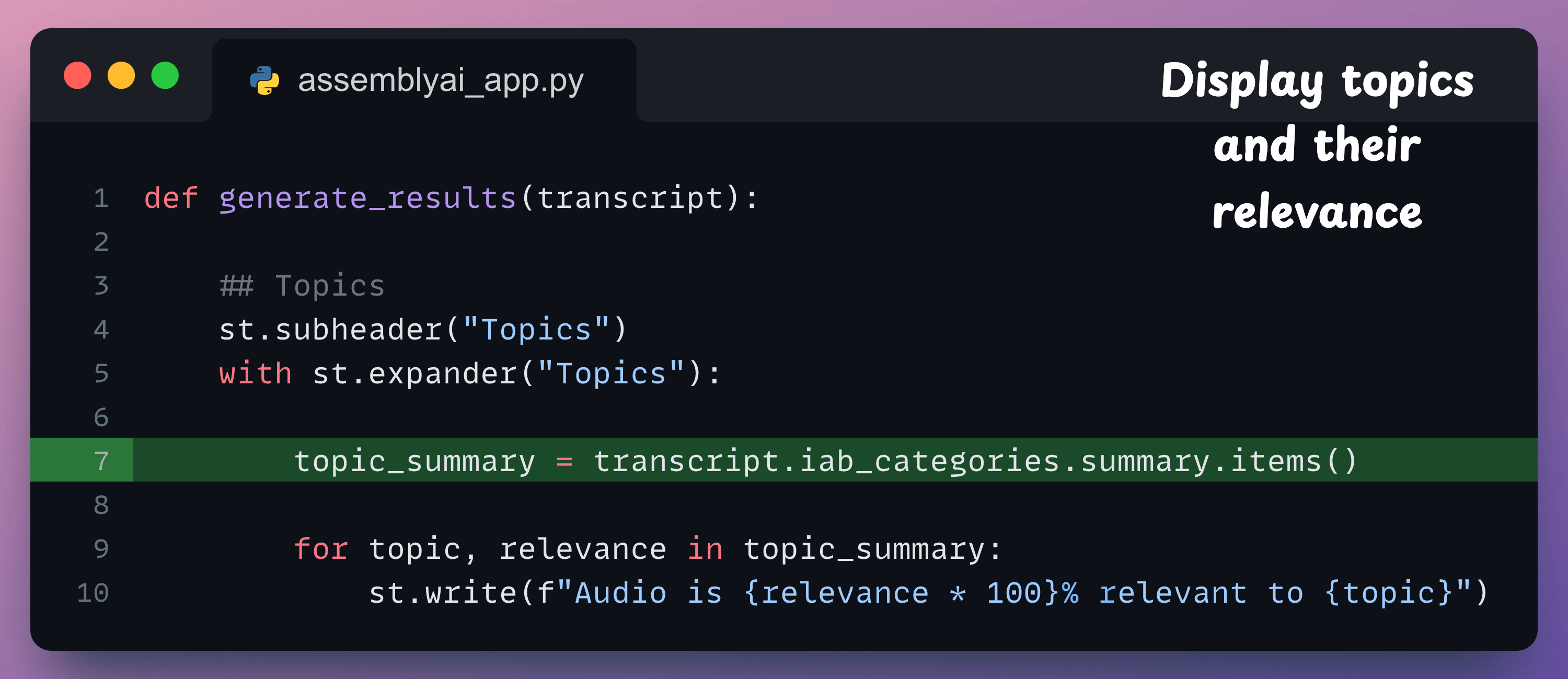
Task: Click line number 7 in the gutter
Action: 100,461
